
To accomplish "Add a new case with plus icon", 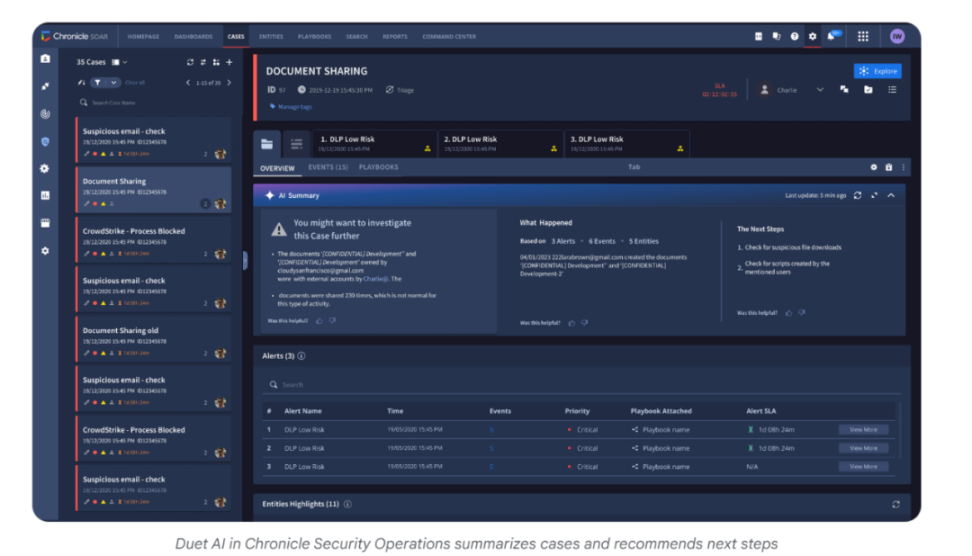I will pyautogui.click(x=229, y=62).
